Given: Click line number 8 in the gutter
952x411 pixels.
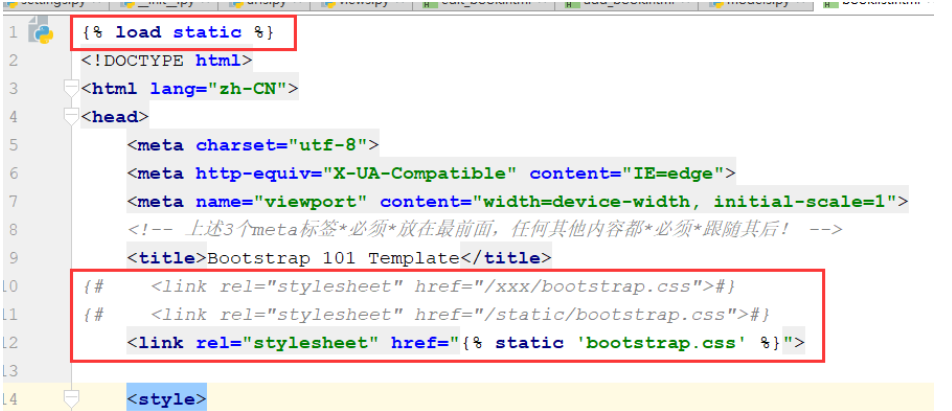Looking at the screenshot, I should [13, 230].
